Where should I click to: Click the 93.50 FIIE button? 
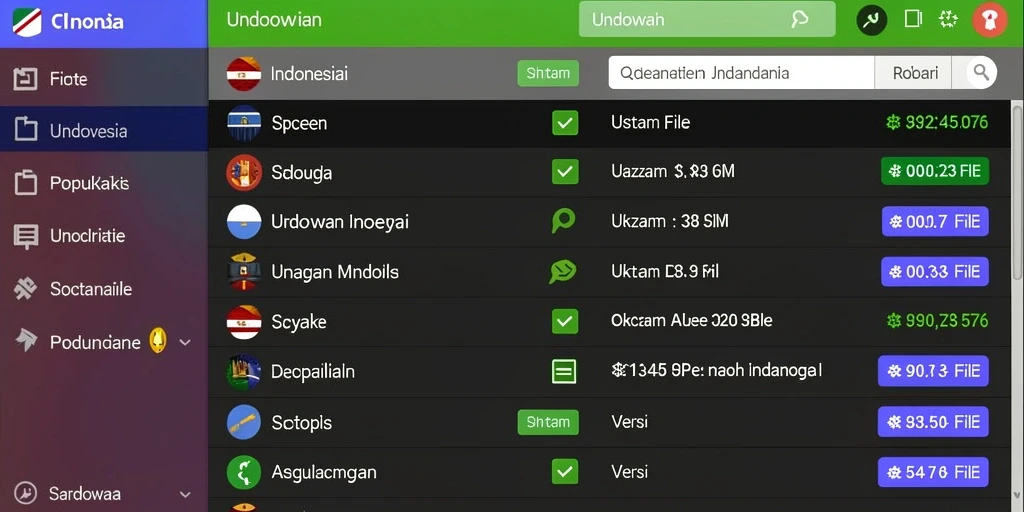(x=933, y=422)
